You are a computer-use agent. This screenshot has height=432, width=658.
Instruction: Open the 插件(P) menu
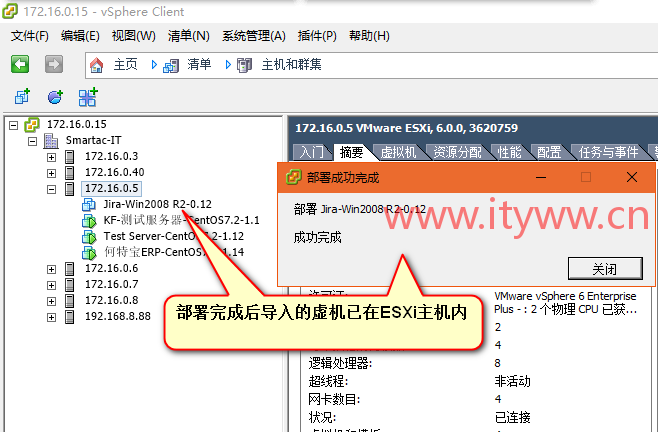click(x=317, y=36)
